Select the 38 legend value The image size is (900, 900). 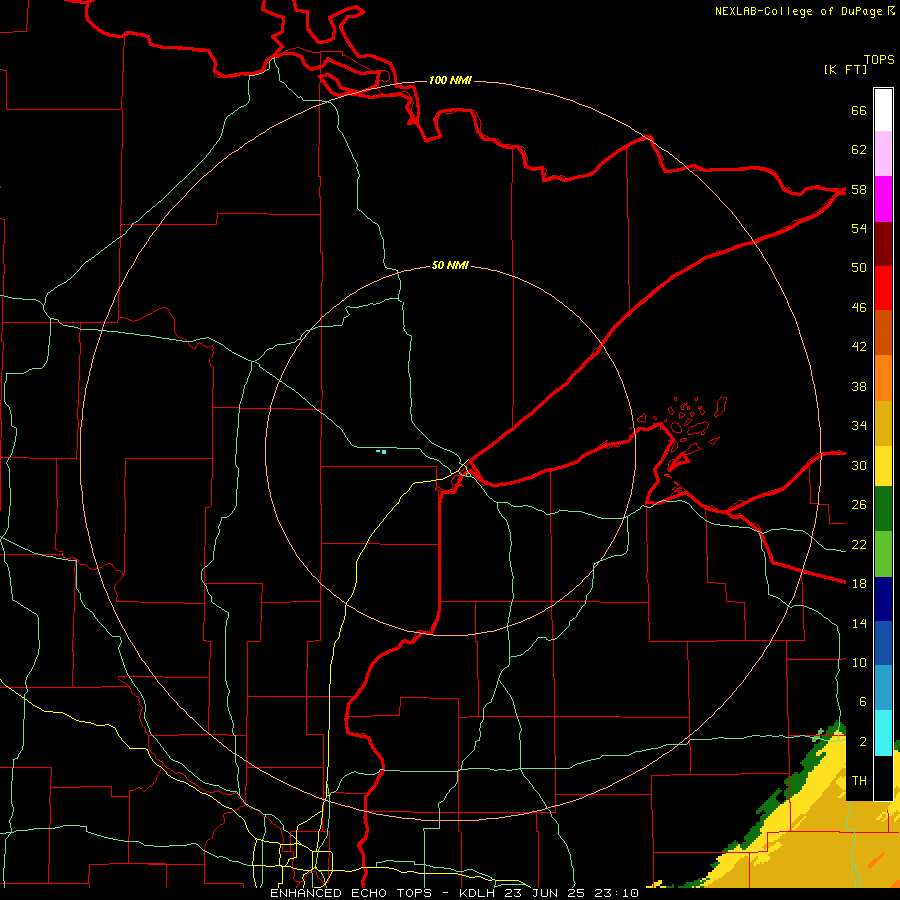point(859,386)
